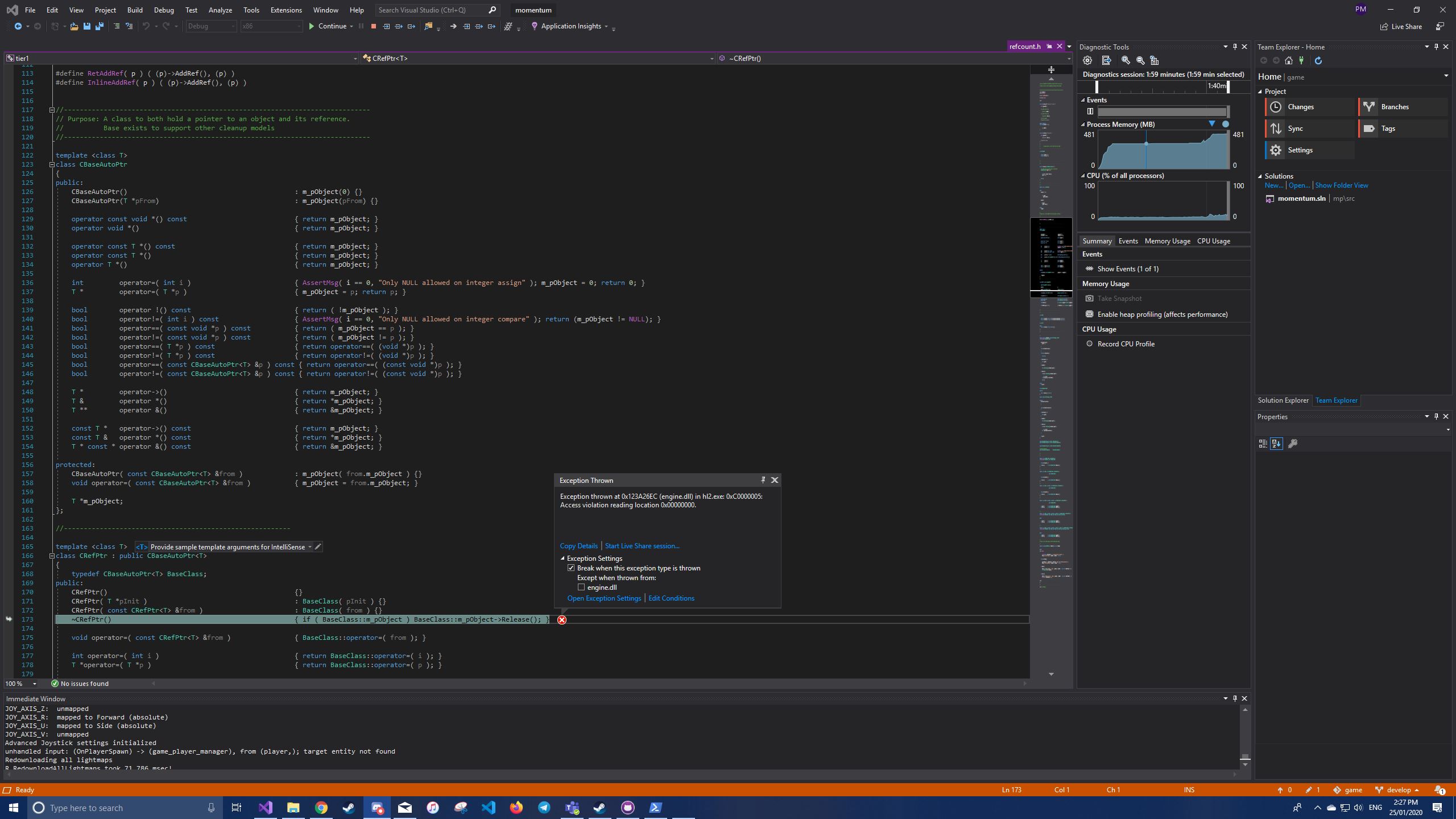Switch to the Memory Usage tab
1456x819 pixels.
pos(1167,241)
